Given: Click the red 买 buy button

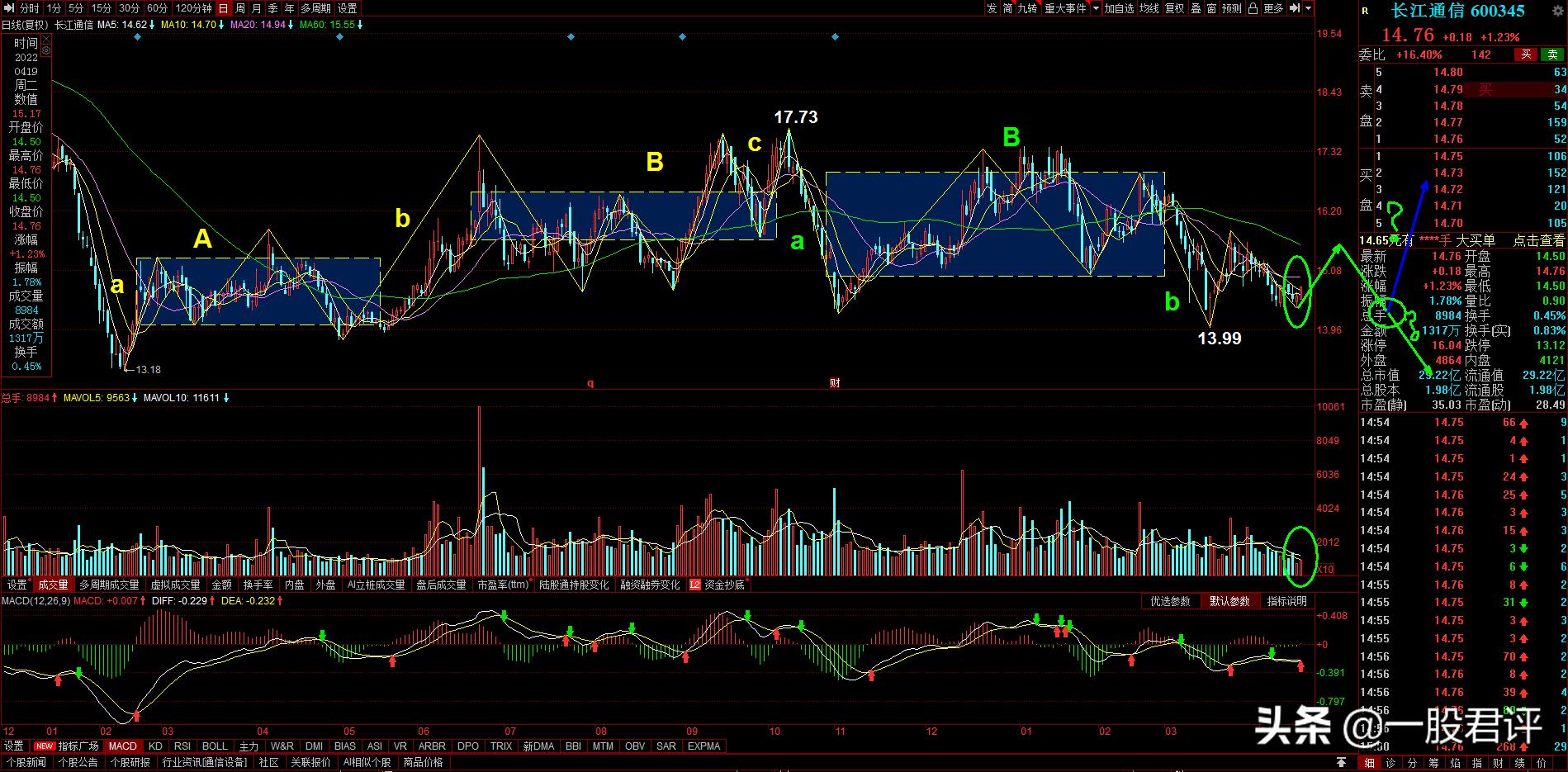Looking at the screenshot, I should [x=1526, y=54].
